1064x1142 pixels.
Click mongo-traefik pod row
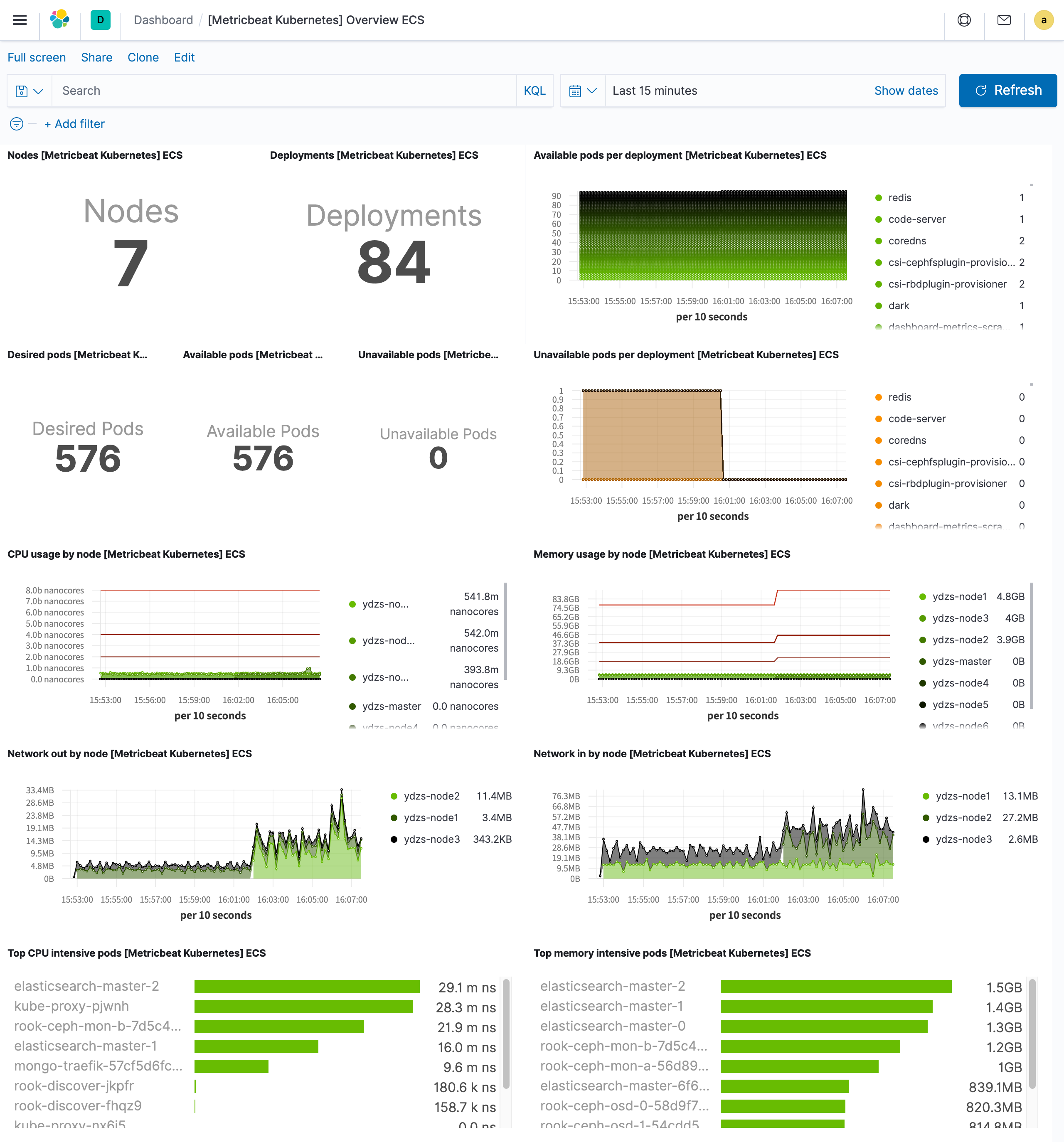click(255, 1066)
